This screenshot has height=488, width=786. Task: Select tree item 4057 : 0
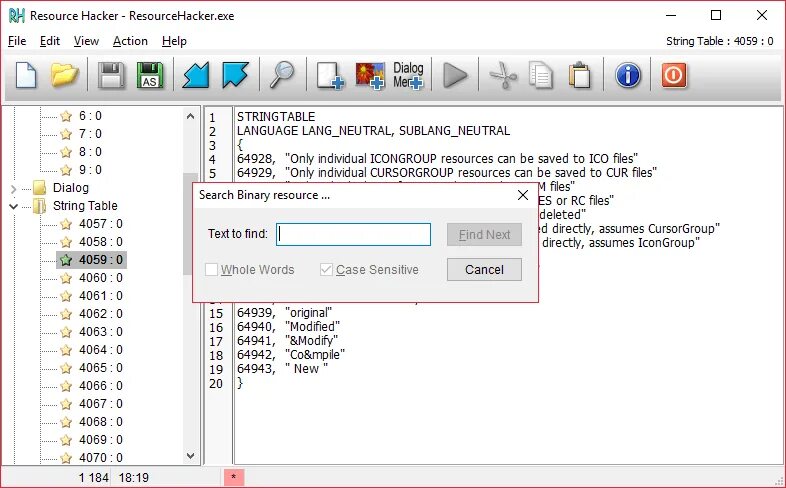[x=101, y=224]
